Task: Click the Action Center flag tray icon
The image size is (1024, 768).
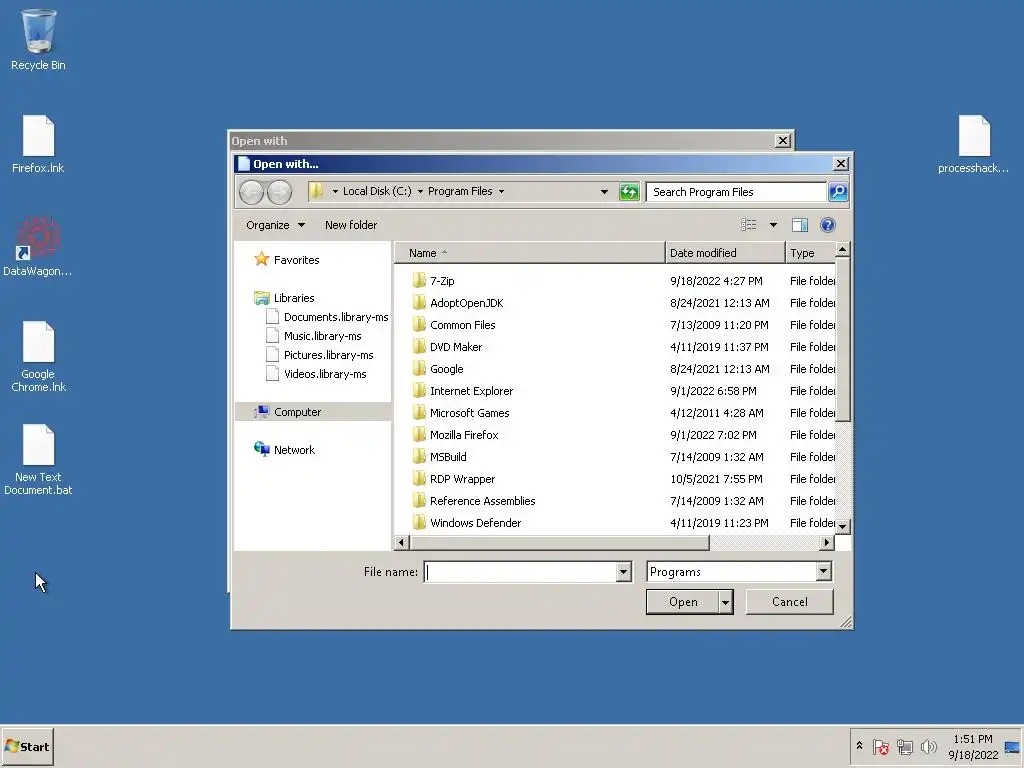Action: 880,746
